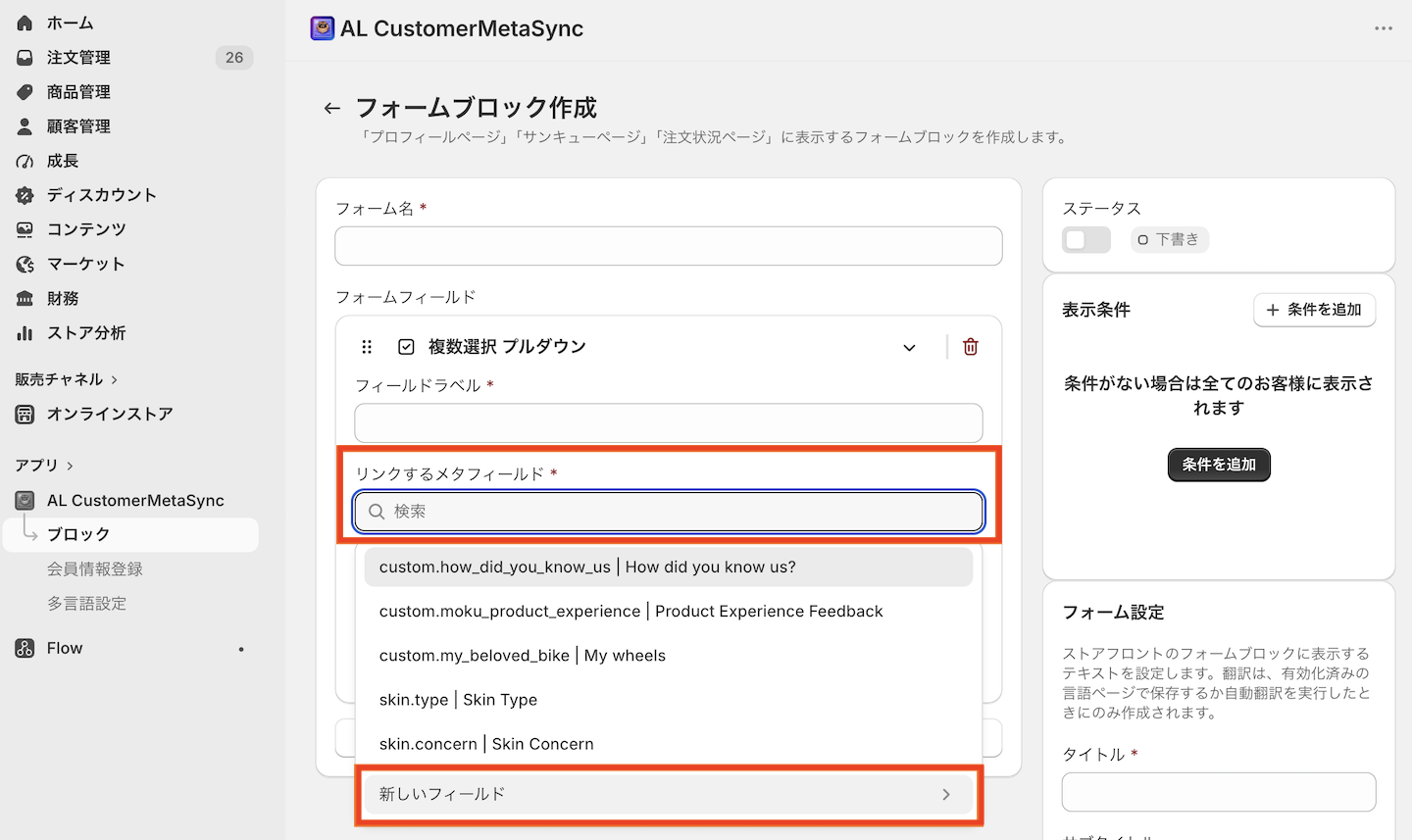The image size is (1412, 840).
Task: Click the back arrow beside フォームブロック作成
Action: point(332,108)
